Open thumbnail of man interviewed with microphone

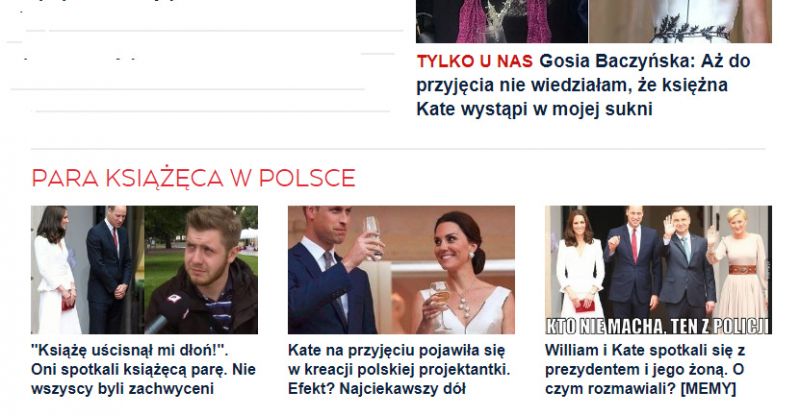coord(144,270)
